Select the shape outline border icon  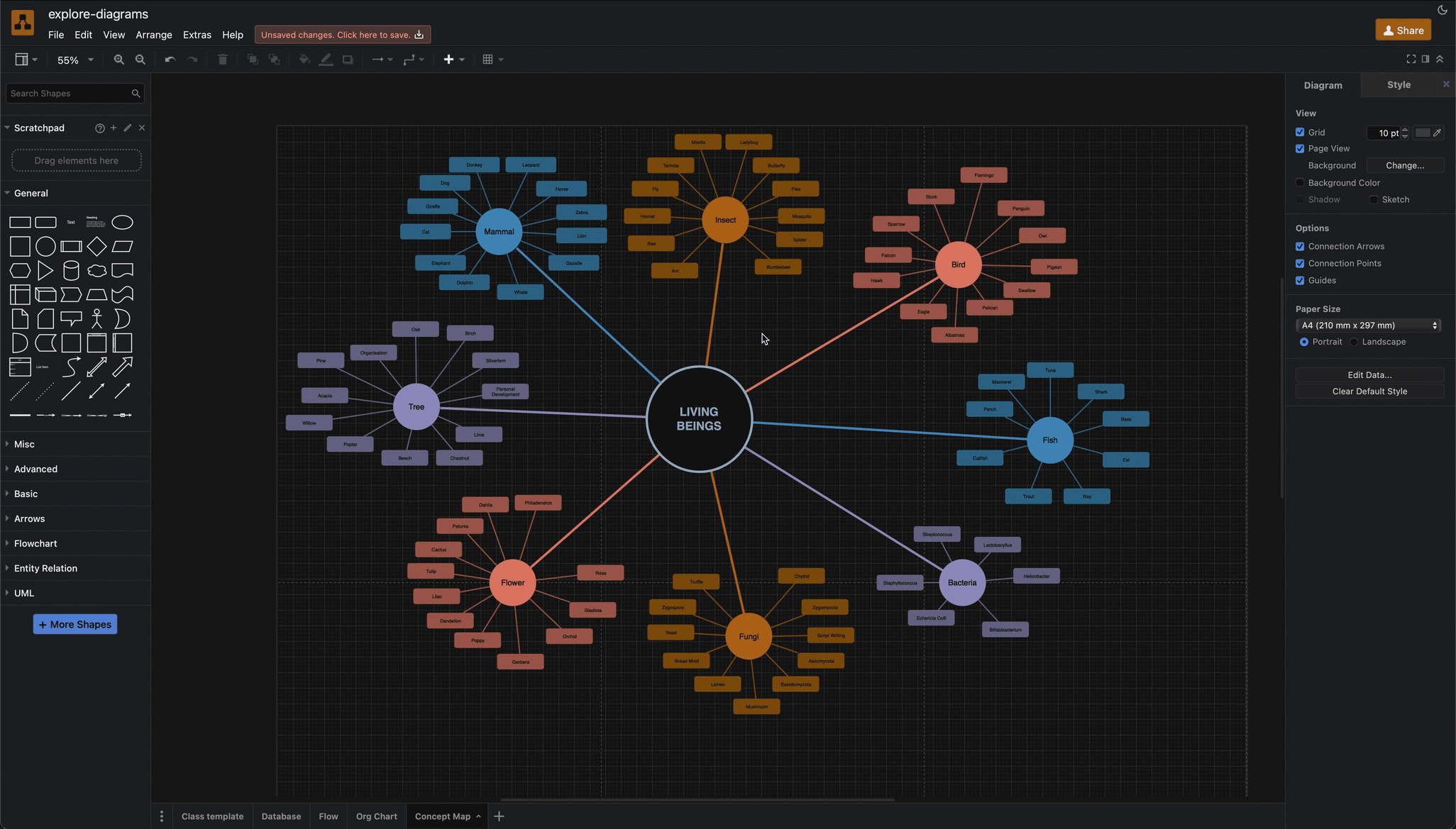pyautogui.click(x=348, y=60)
